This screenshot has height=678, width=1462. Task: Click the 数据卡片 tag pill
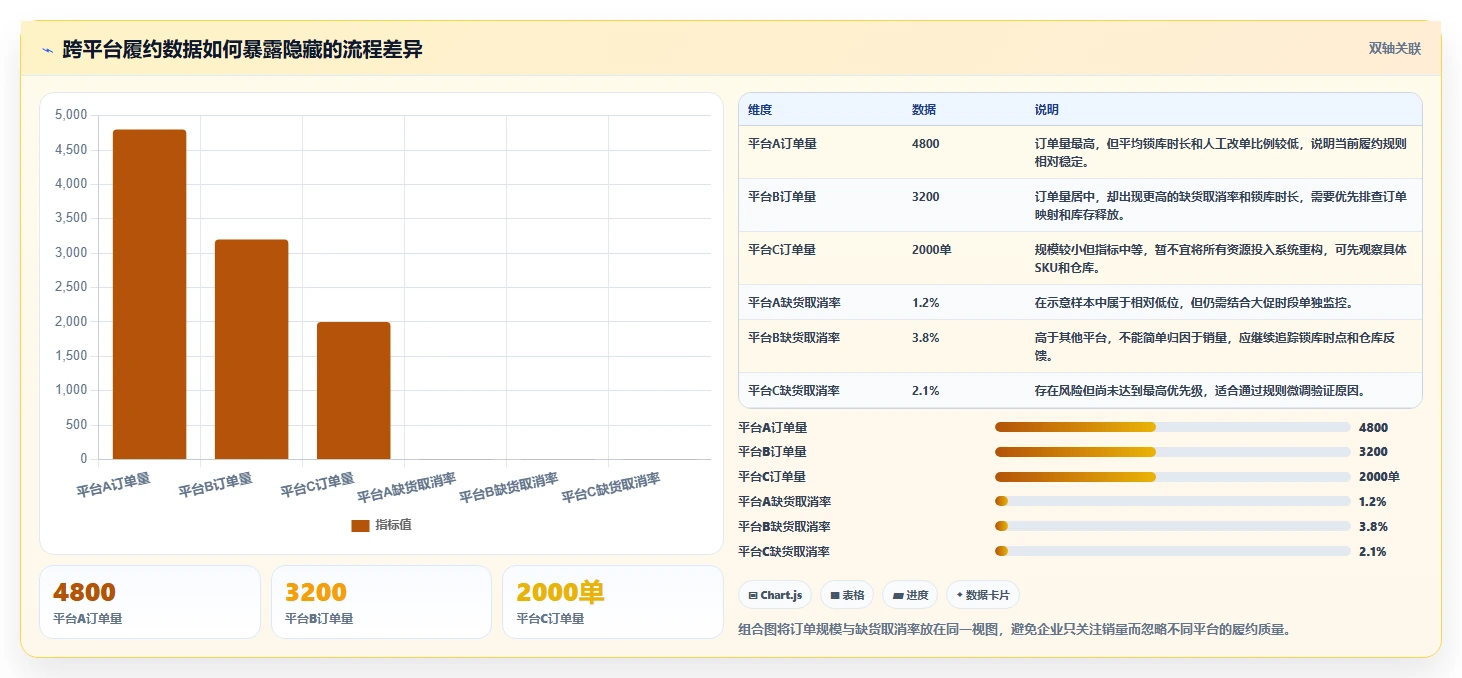coord(983,595)
